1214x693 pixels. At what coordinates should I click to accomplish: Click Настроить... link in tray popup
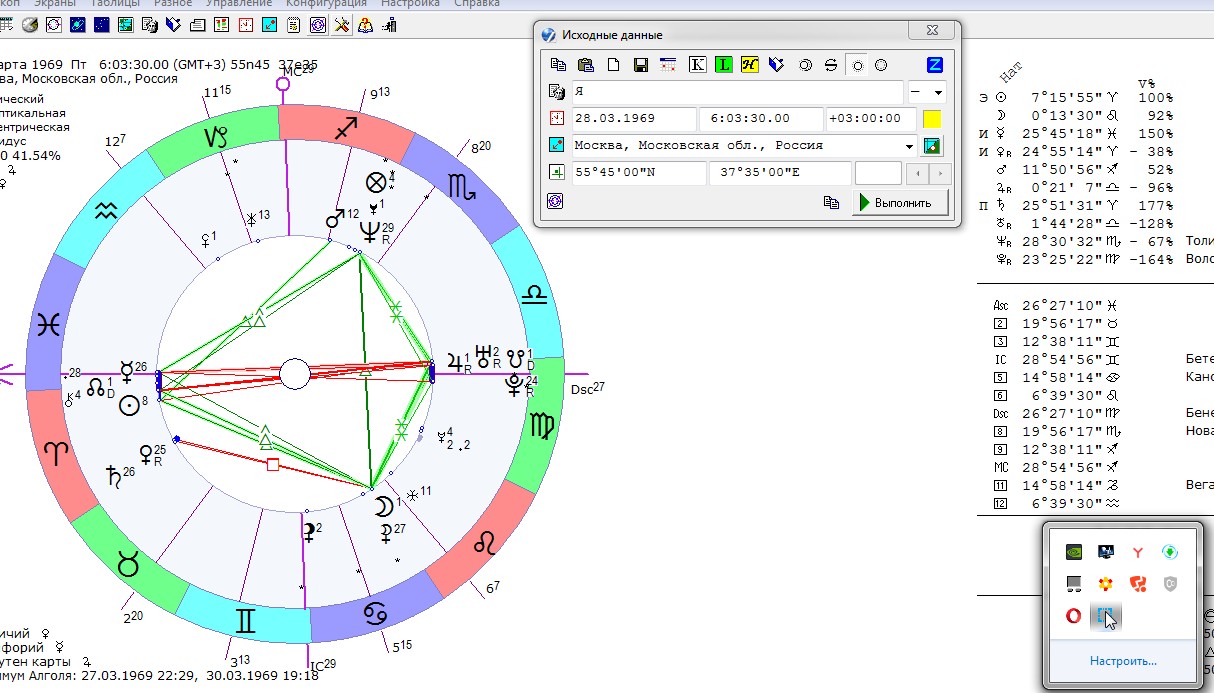pyautogui.click(x=1124, y=661)
